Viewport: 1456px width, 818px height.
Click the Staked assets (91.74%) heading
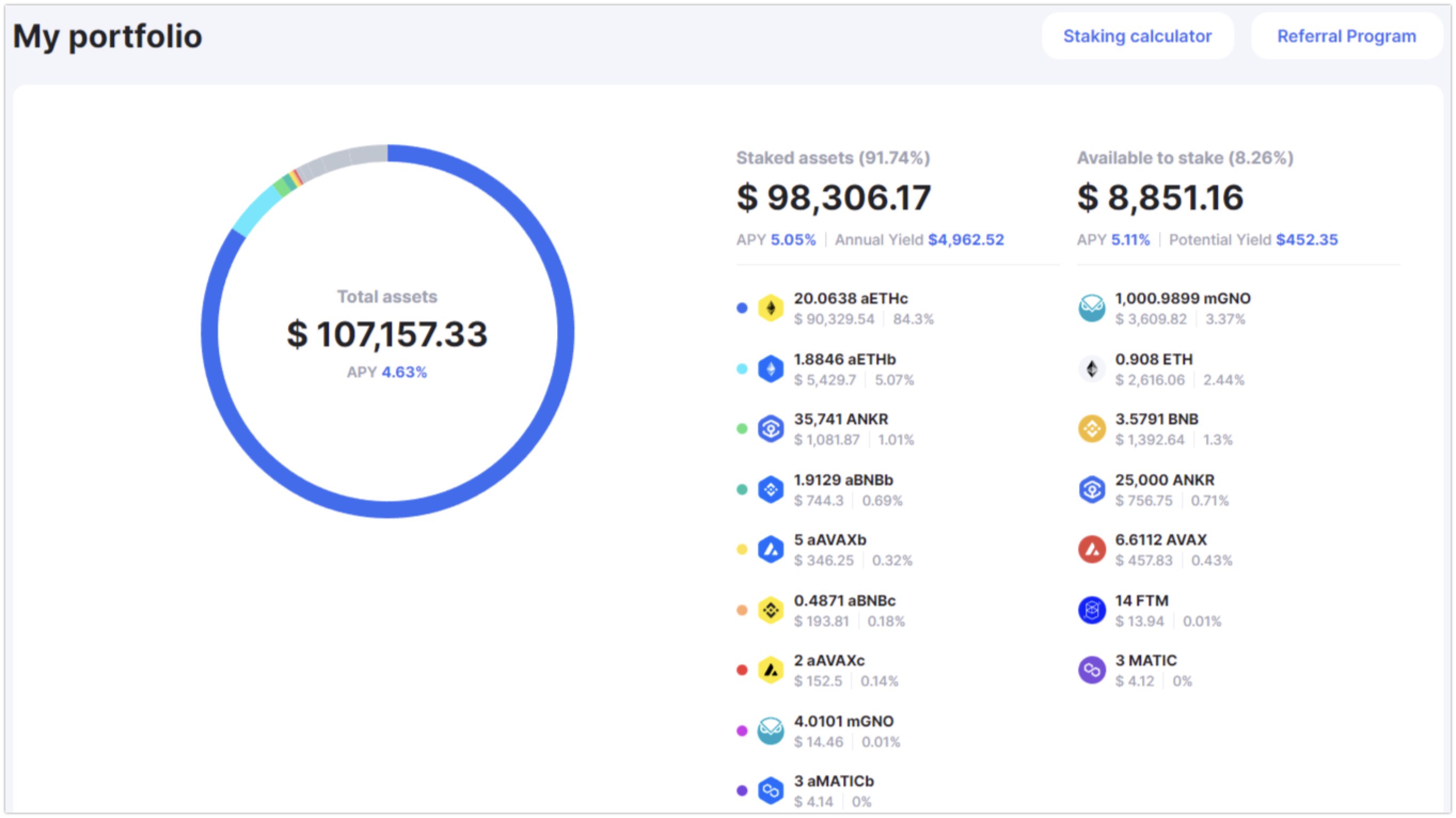click(833, 158)
